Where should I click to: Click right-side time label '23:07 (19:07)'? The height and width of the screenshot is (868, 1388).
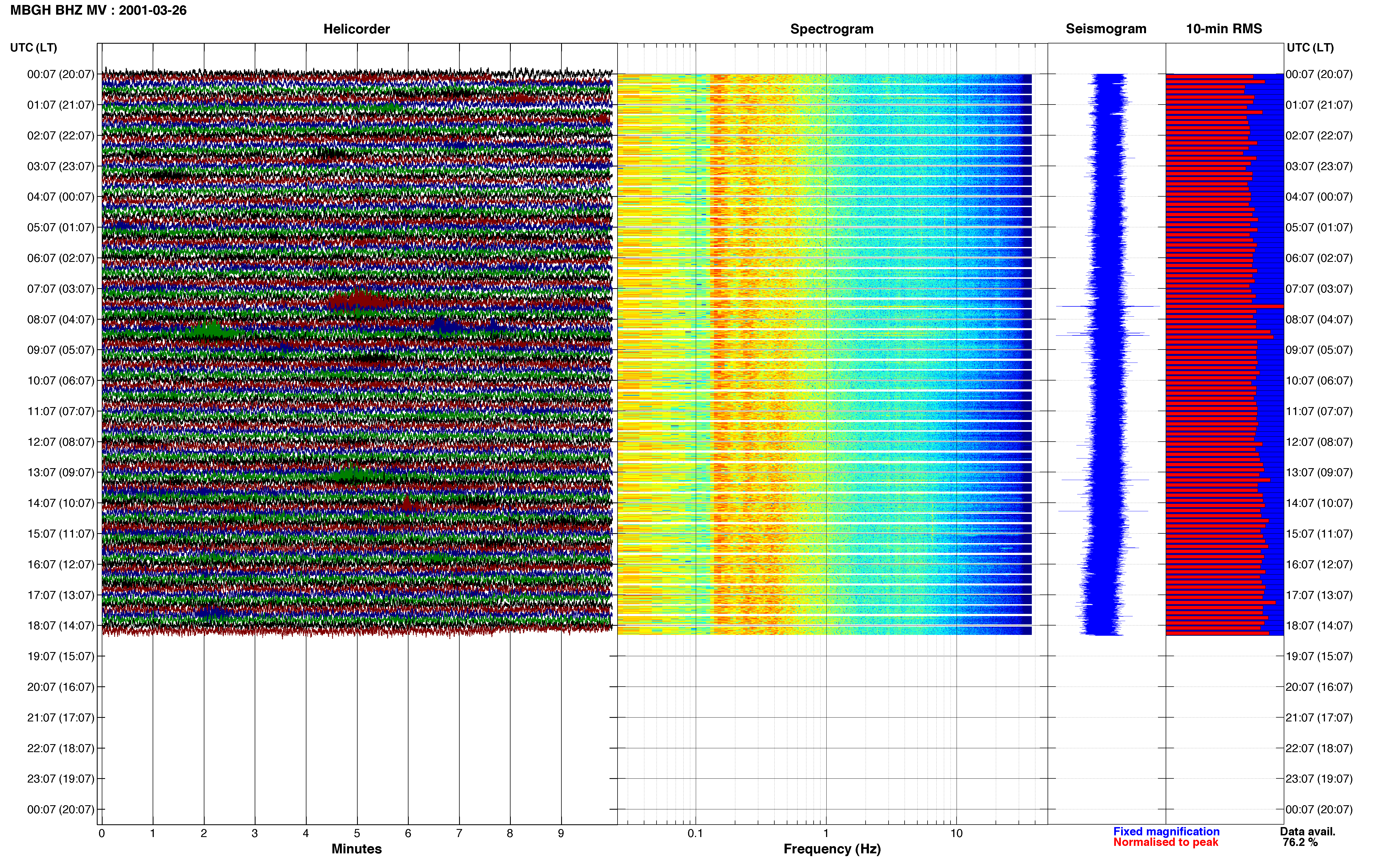[1319, 779]
